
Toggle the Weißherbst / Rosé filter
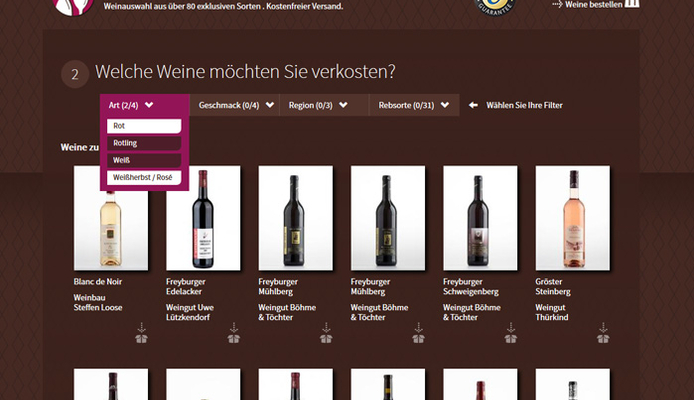[144, 177]
